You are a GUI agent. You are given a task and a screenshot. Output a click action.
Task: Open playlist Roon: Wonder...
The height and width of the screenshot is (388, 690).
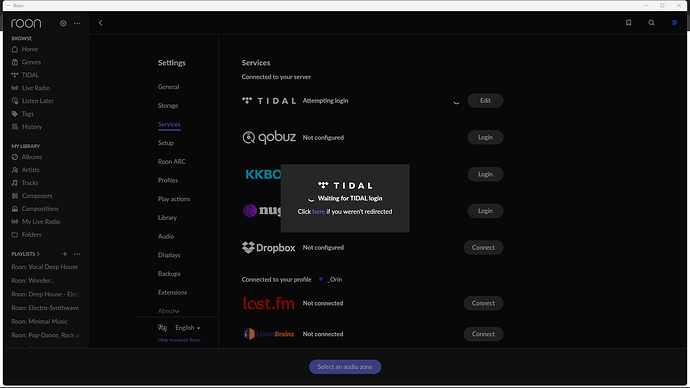point(33,281)
